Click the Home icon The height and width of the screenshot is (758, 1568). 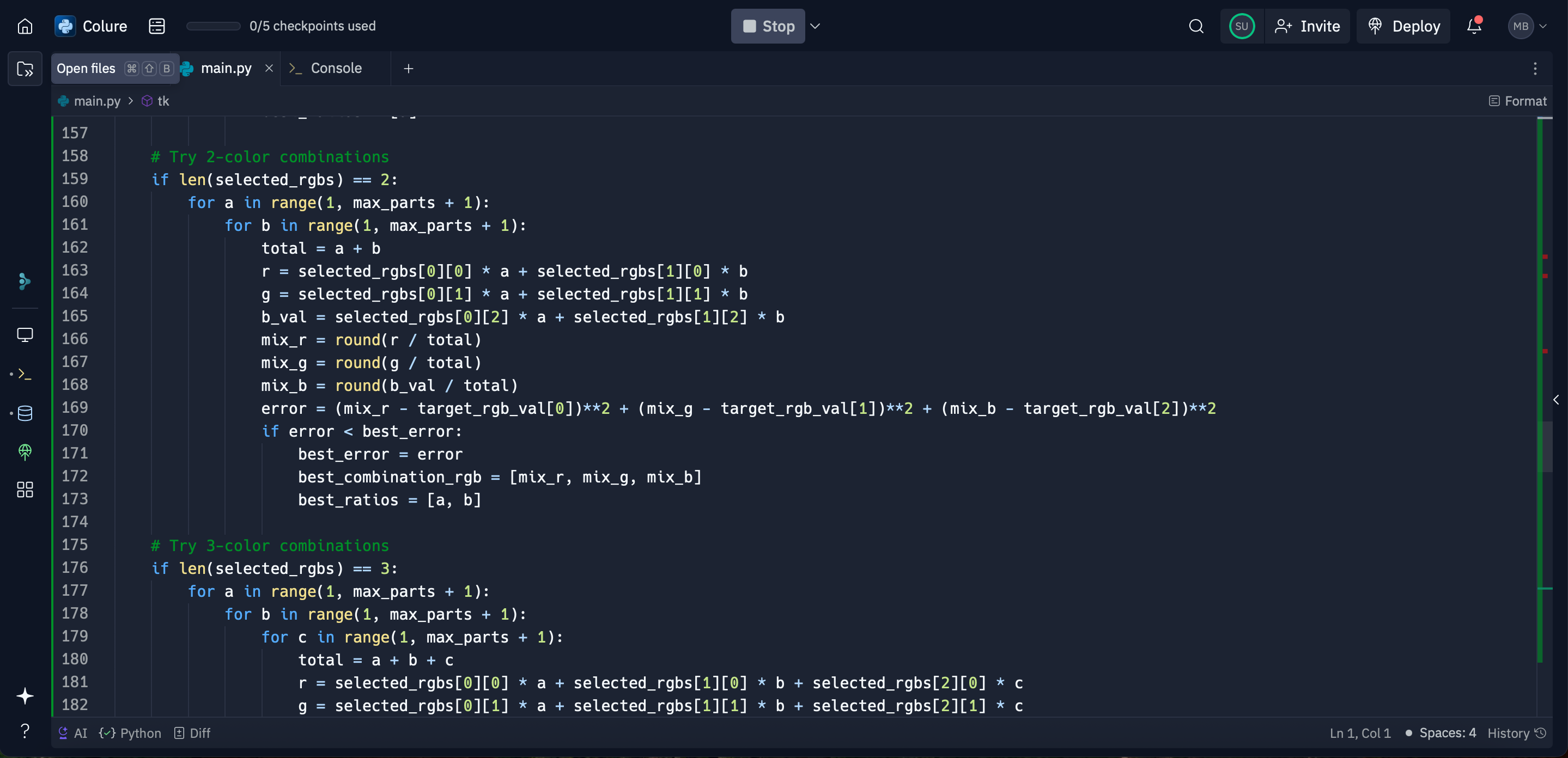25,26
